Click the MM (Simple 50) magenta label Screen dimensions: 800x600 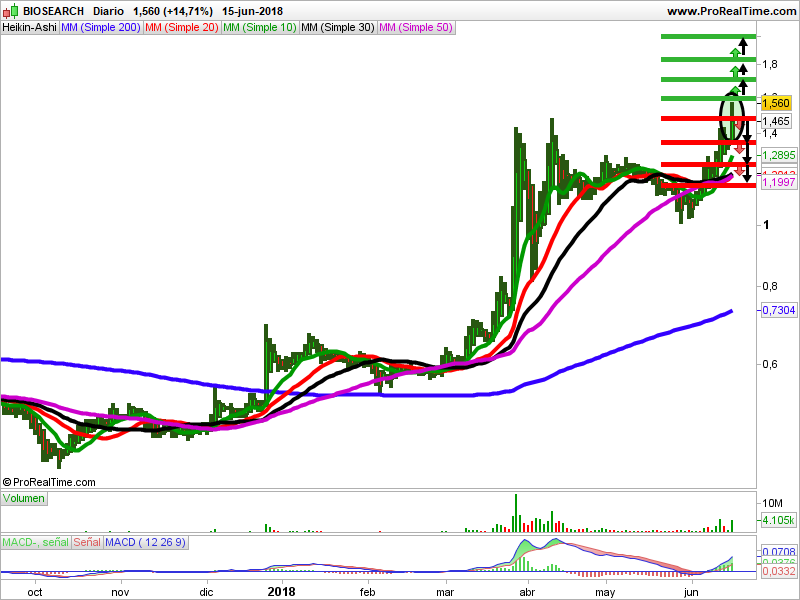[x=416, y=28]
